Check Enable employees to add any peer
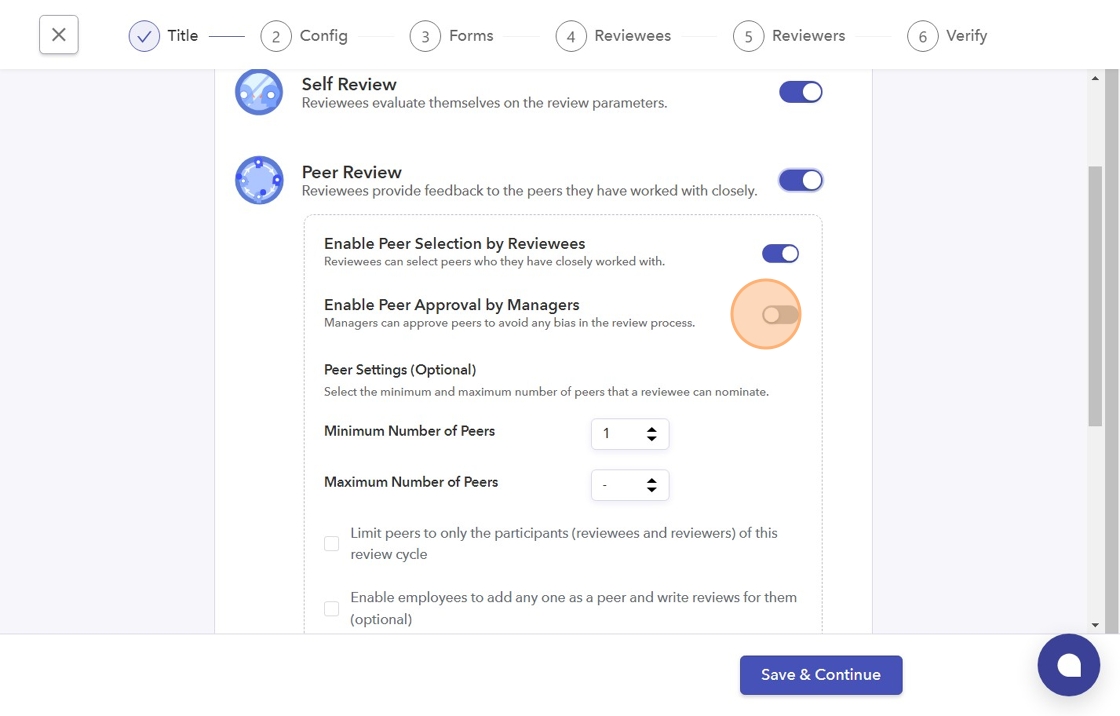 coord(332,608)
